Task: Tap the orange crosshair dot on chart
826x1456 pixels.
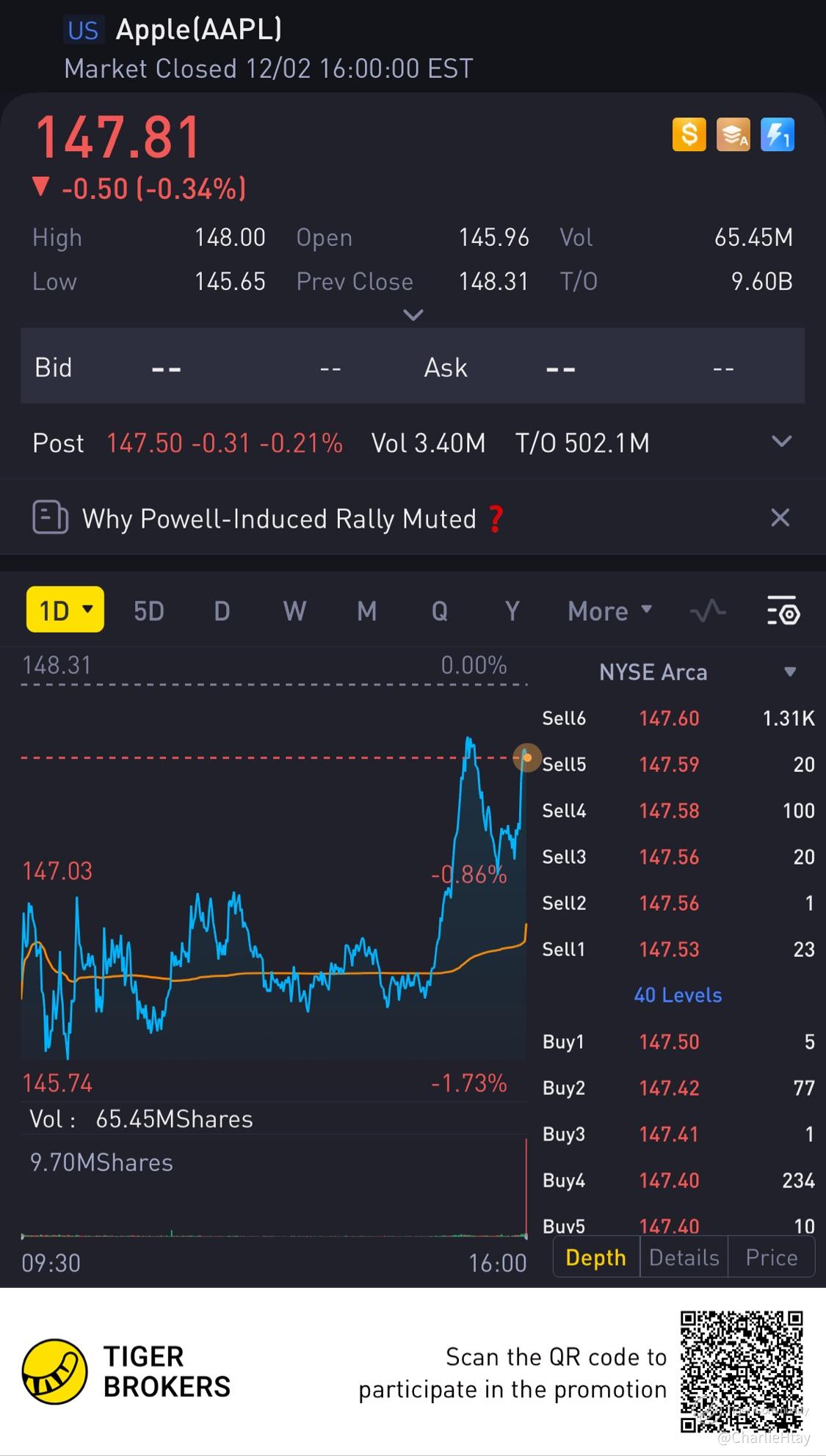Action: (x=526, y=757)
